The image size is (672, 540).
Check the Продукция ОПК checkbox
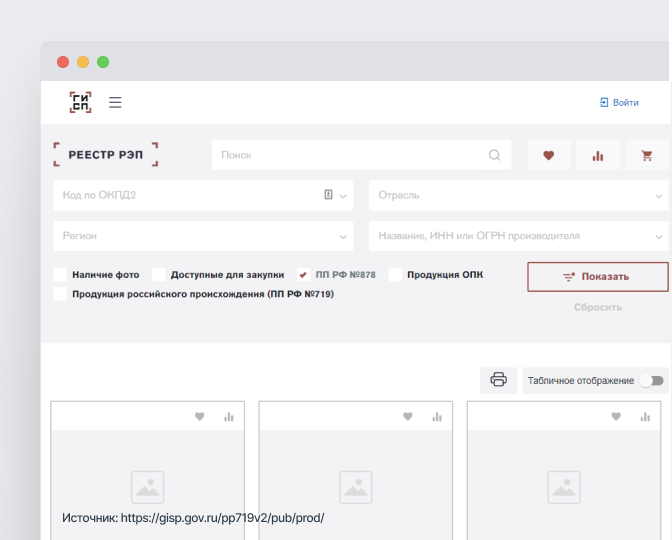pyautogui.click(x=395, y=274)
